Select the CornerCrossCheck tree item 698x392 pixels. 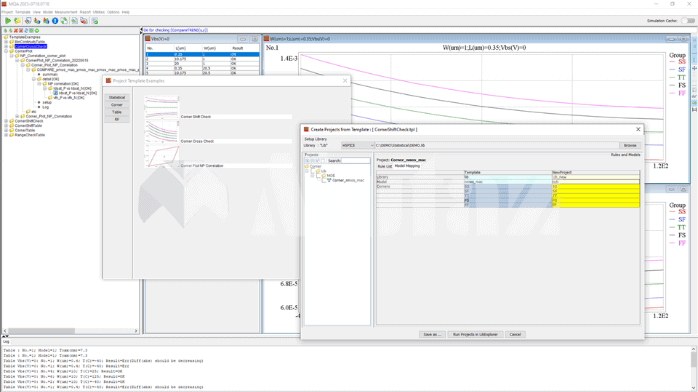point(30,46)
